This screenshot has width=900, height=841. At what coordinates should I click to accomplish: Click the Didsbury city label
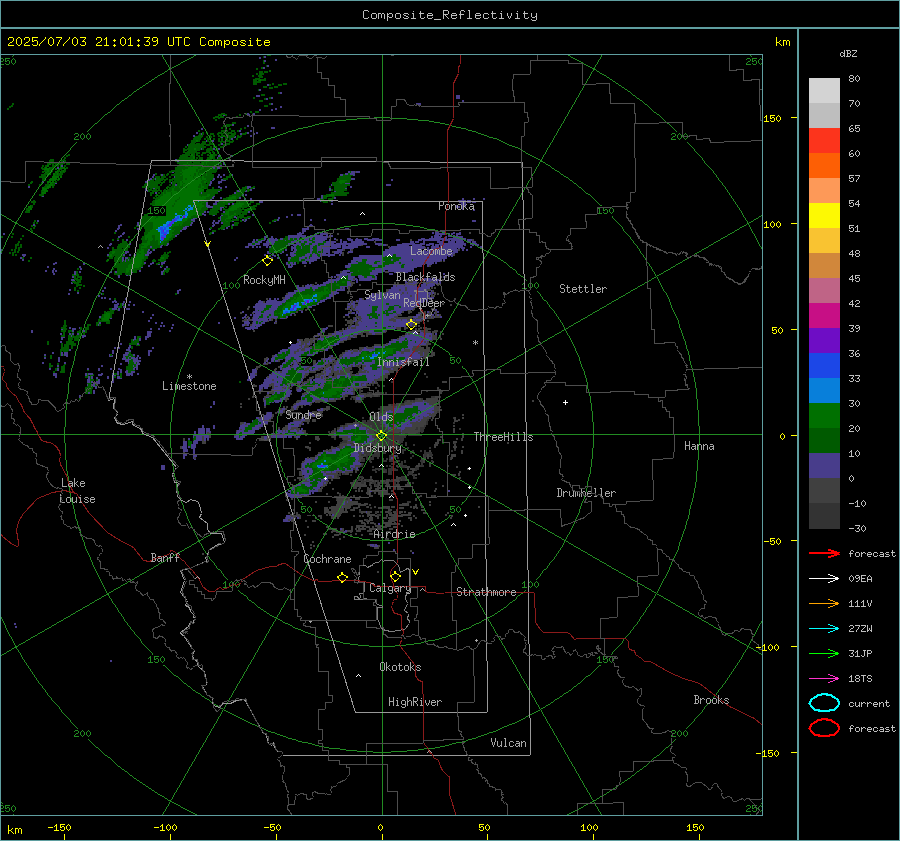[378, 448]
